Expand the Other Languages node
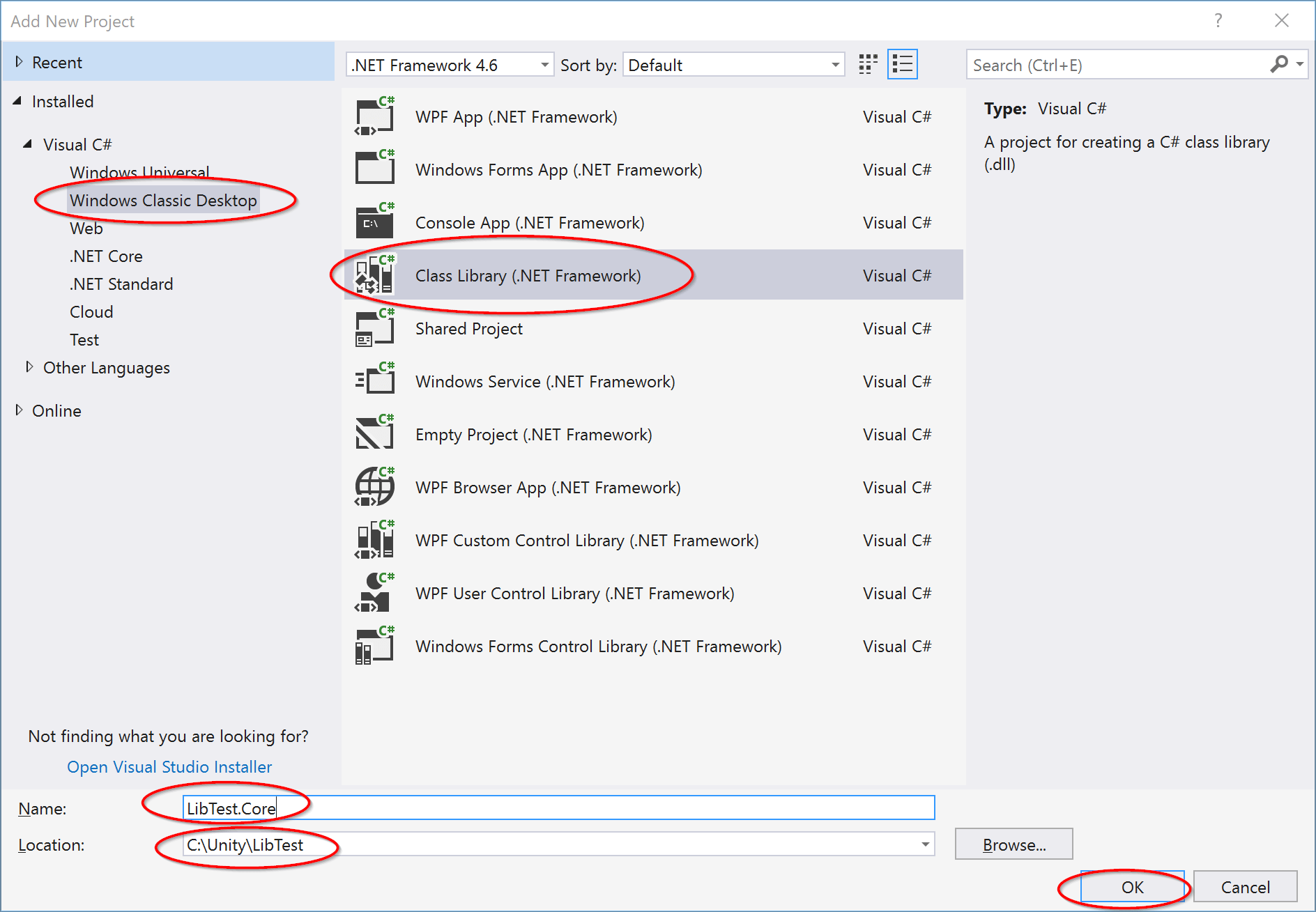The image size is (1316, 912). [29, 366]
